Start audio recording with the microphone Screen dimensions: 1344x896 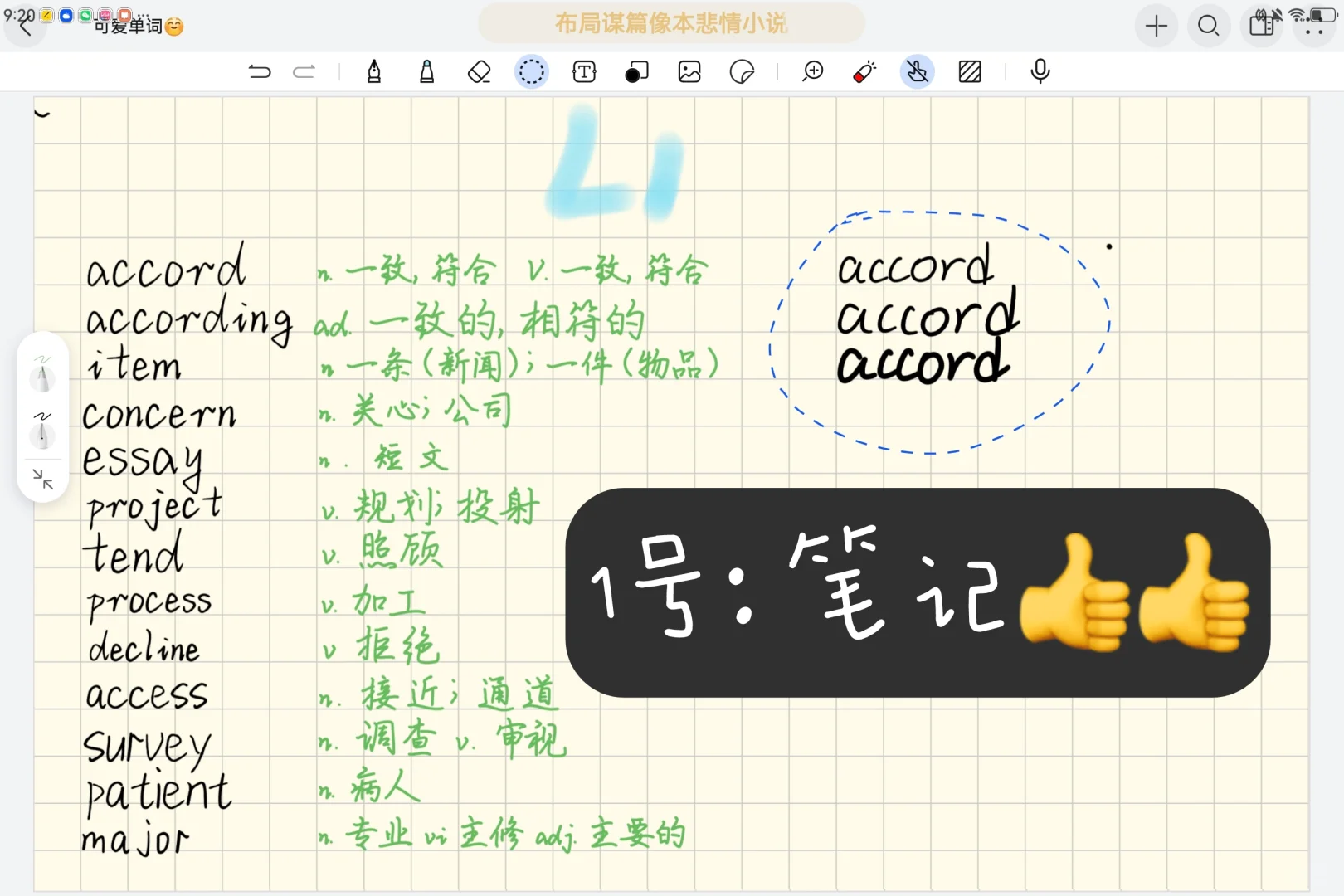[1040, 72]
